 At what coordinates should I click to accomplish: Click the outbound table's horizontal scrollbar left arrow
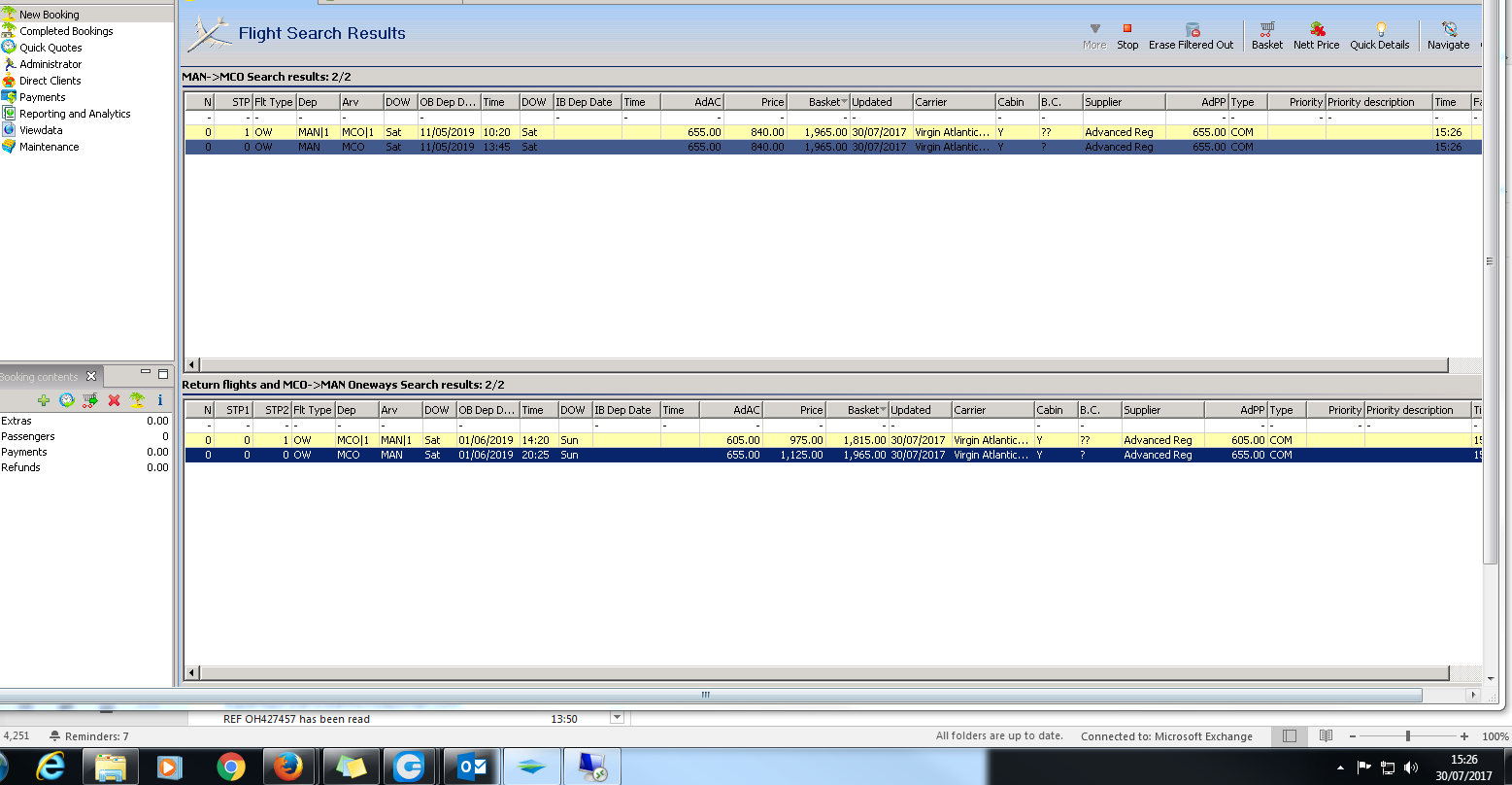pos(191,365)
